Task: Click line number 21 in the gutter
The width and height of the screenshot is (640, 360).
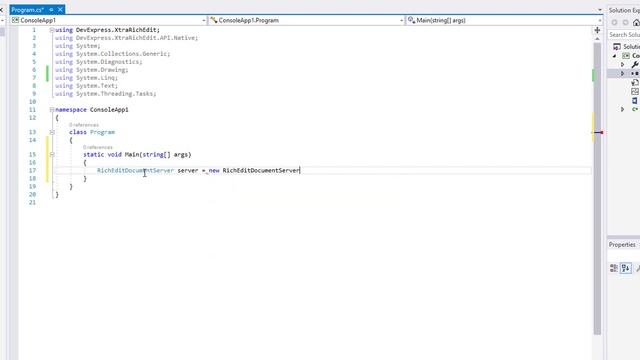Action: click(33, 202)
